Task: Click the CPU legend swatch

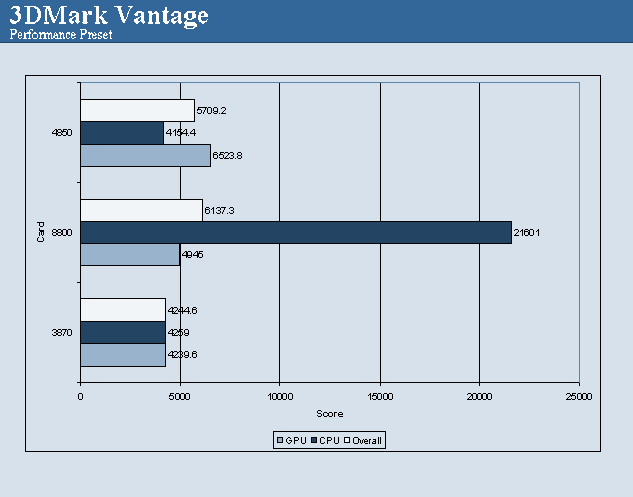Action: [x=314, y=440]
